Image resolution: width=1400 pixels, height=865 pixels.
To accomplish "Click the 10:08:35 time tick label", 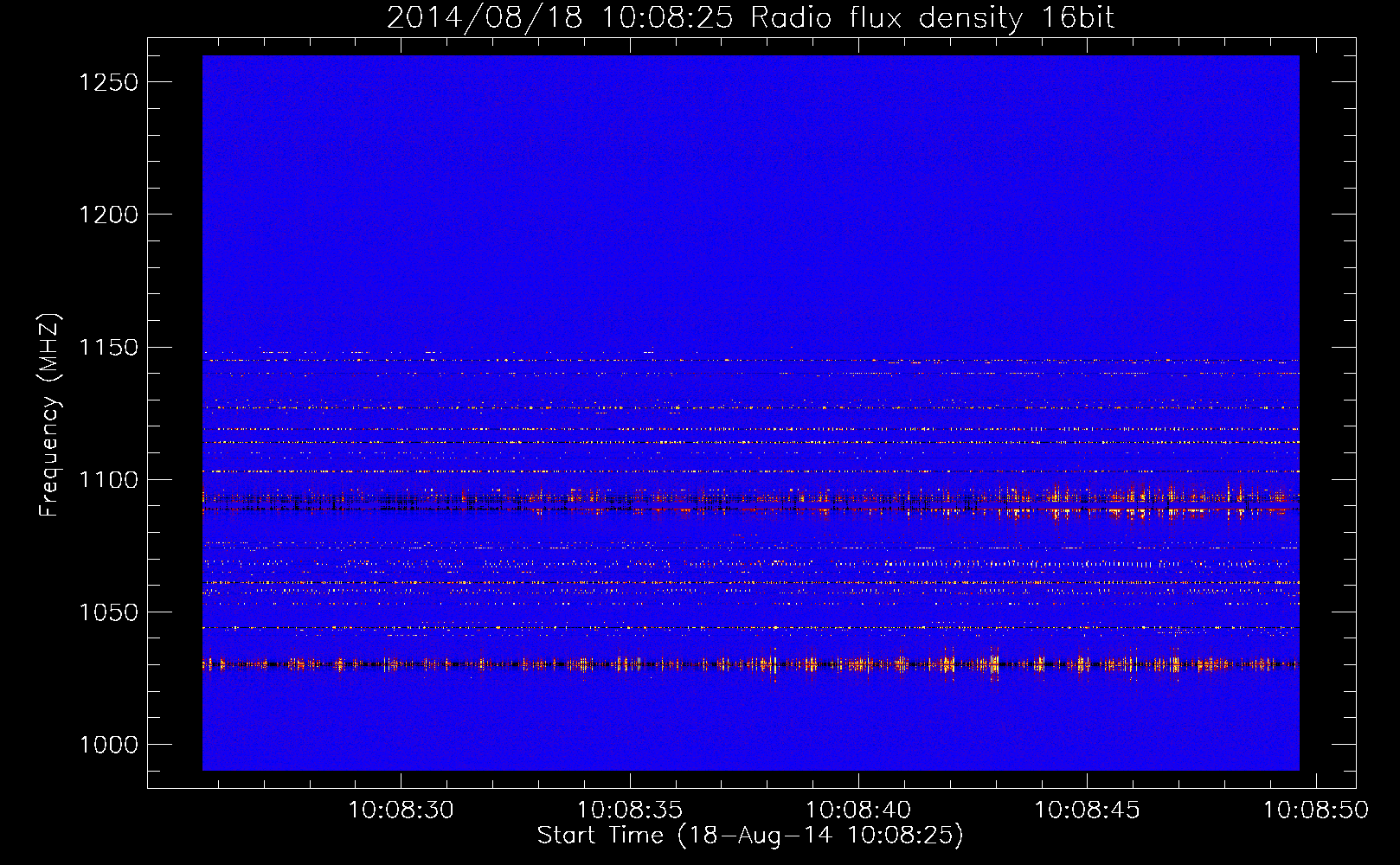I will pyautogui.click(x=630, y=811).
